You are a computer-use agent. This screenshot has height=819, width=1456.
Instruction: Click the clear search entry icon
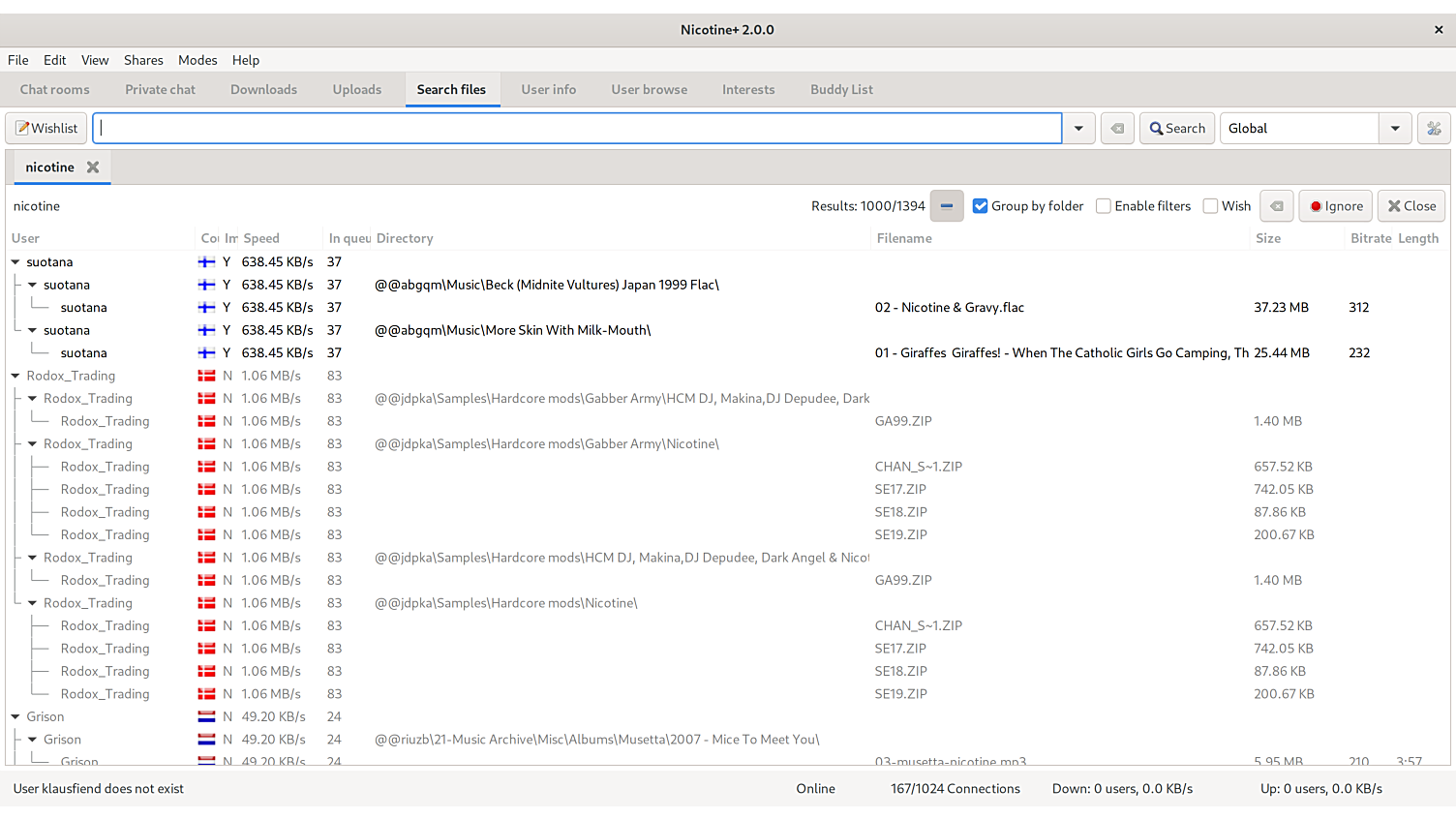[1117, 129]
